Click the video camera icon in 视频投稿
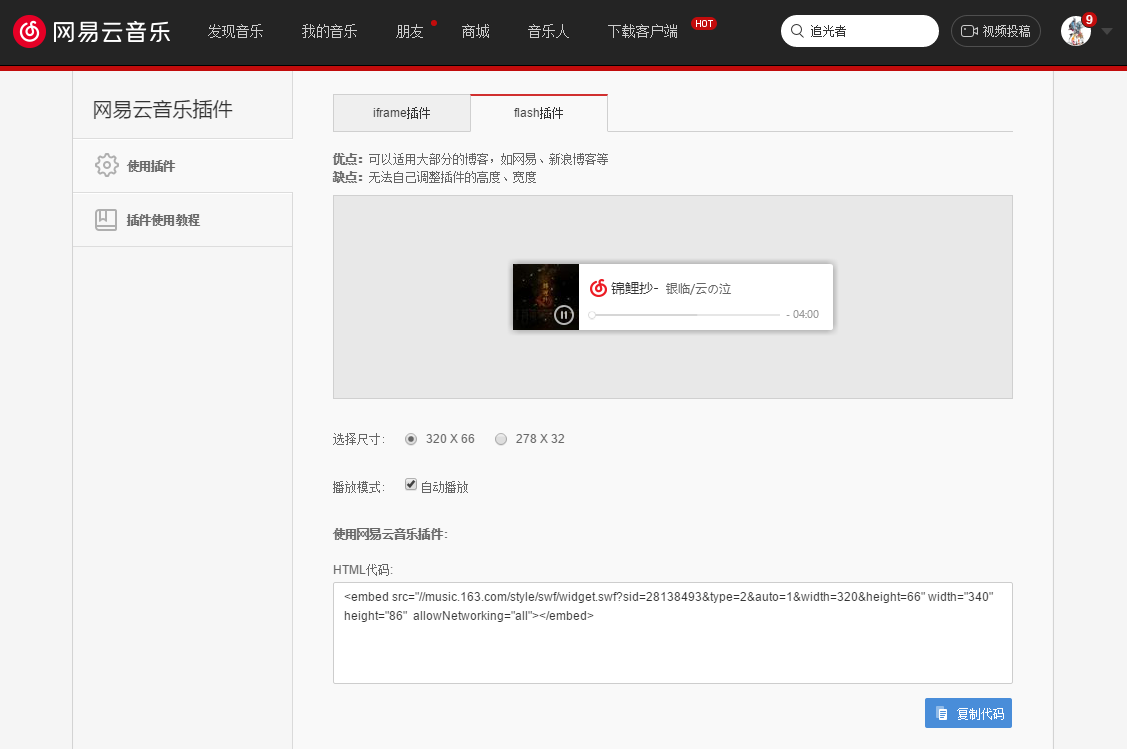Screen dimensions: 1127x749 (x=968, y=31)
